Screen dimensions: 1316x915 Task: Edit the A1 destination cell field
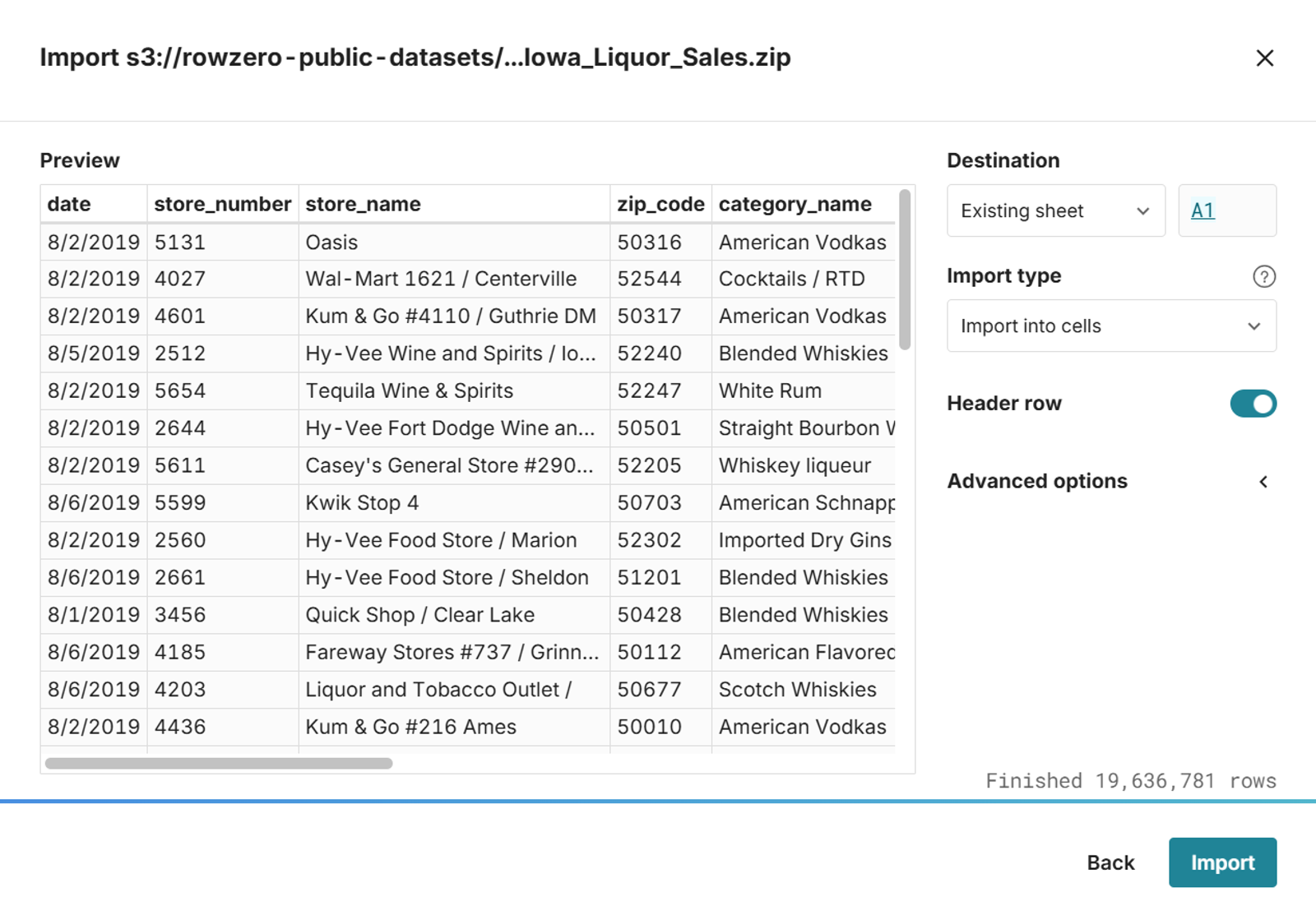pyautogui.click(x=1227, y=210)
